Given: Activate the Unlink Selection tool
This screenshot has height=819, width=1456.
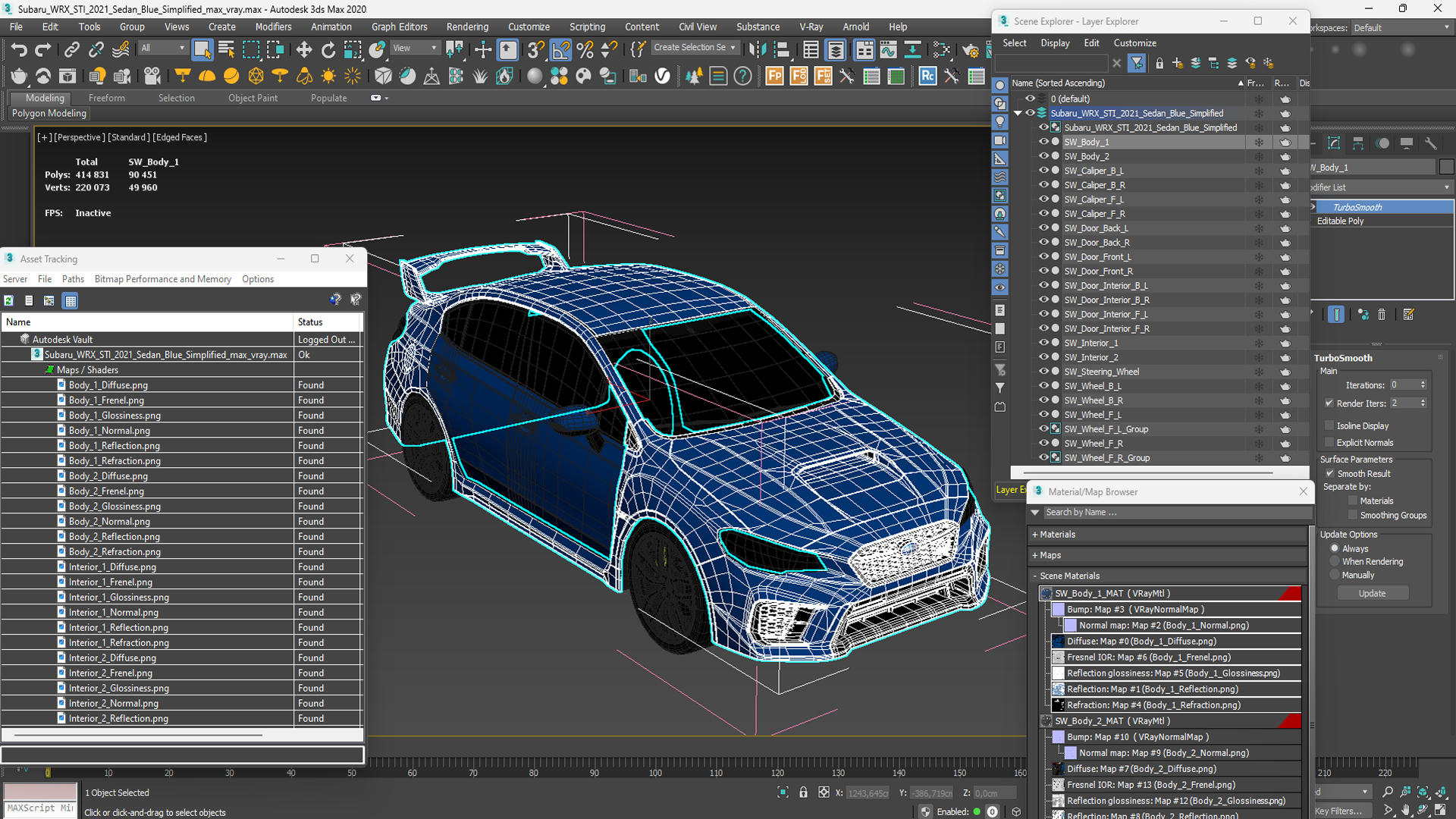Looking at the screenshot, I should pyautogui.click(x=96, y=50).
